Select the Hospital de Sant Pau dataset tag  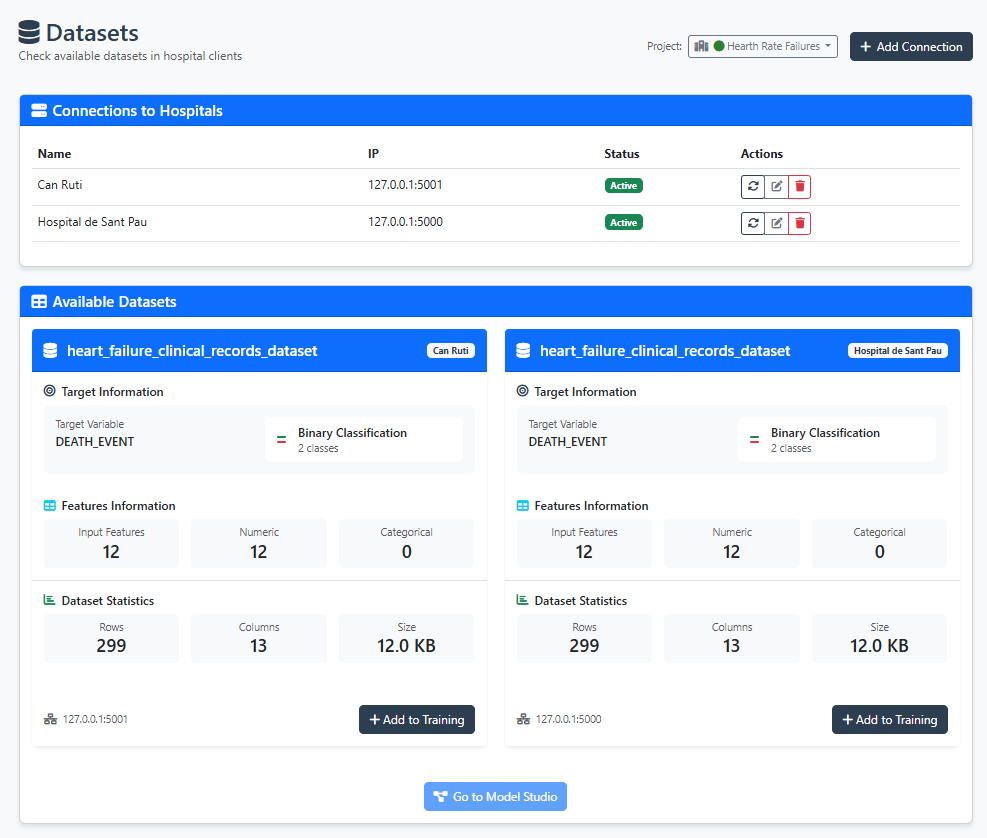tap(897, 350)
